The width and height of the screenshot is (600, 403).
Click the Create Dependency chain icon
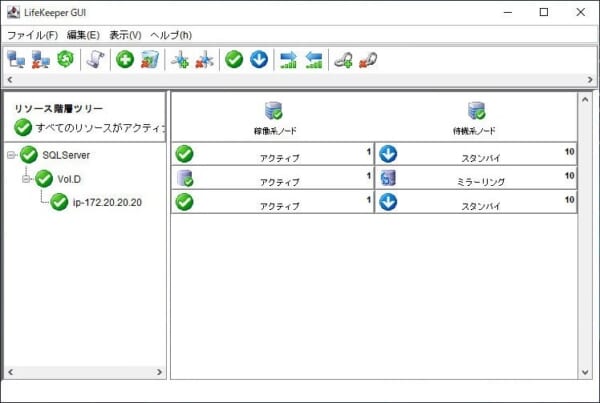(x=343, y=59)
